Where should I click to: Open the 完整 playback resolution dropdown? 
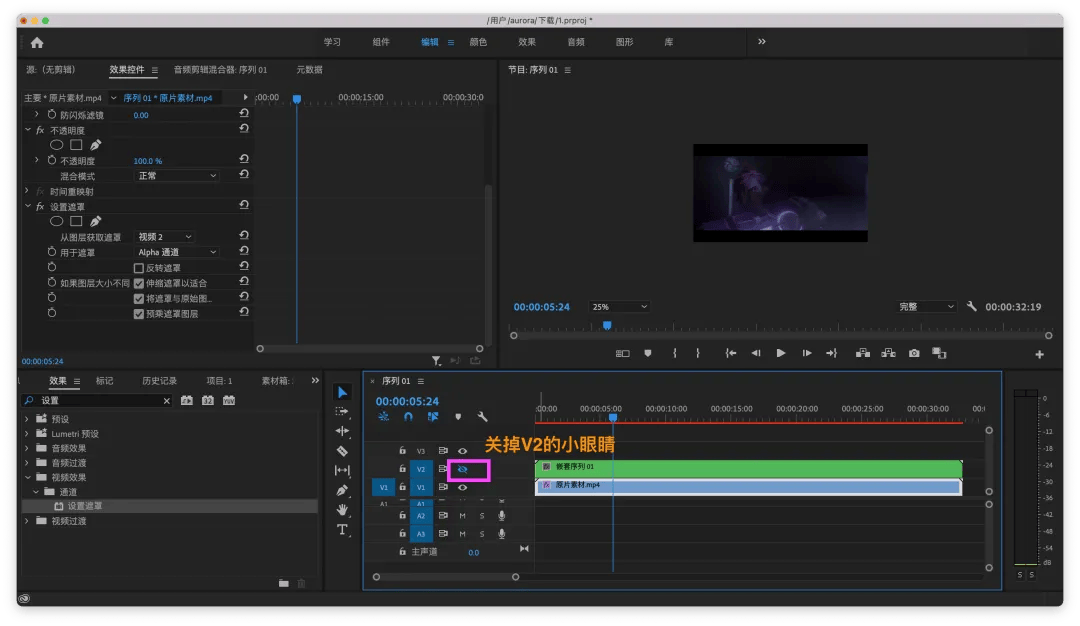(926, 306)
